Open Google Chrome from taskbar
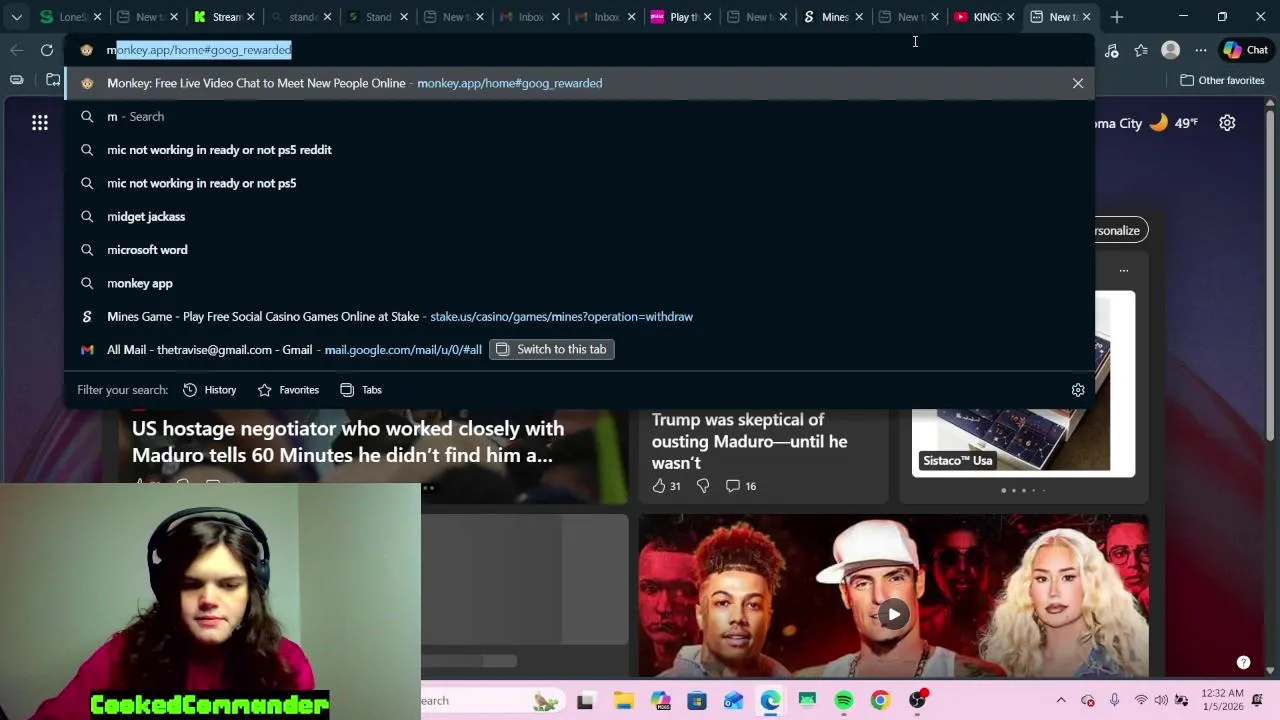Viewport: 1280px width, 720px height. pos(880,700)
